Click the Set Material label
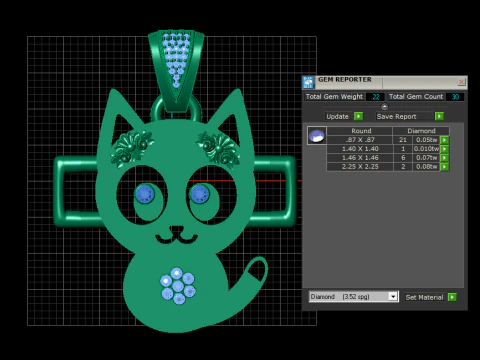This screenshot has width=480, height=360. (x=424, y=297)
